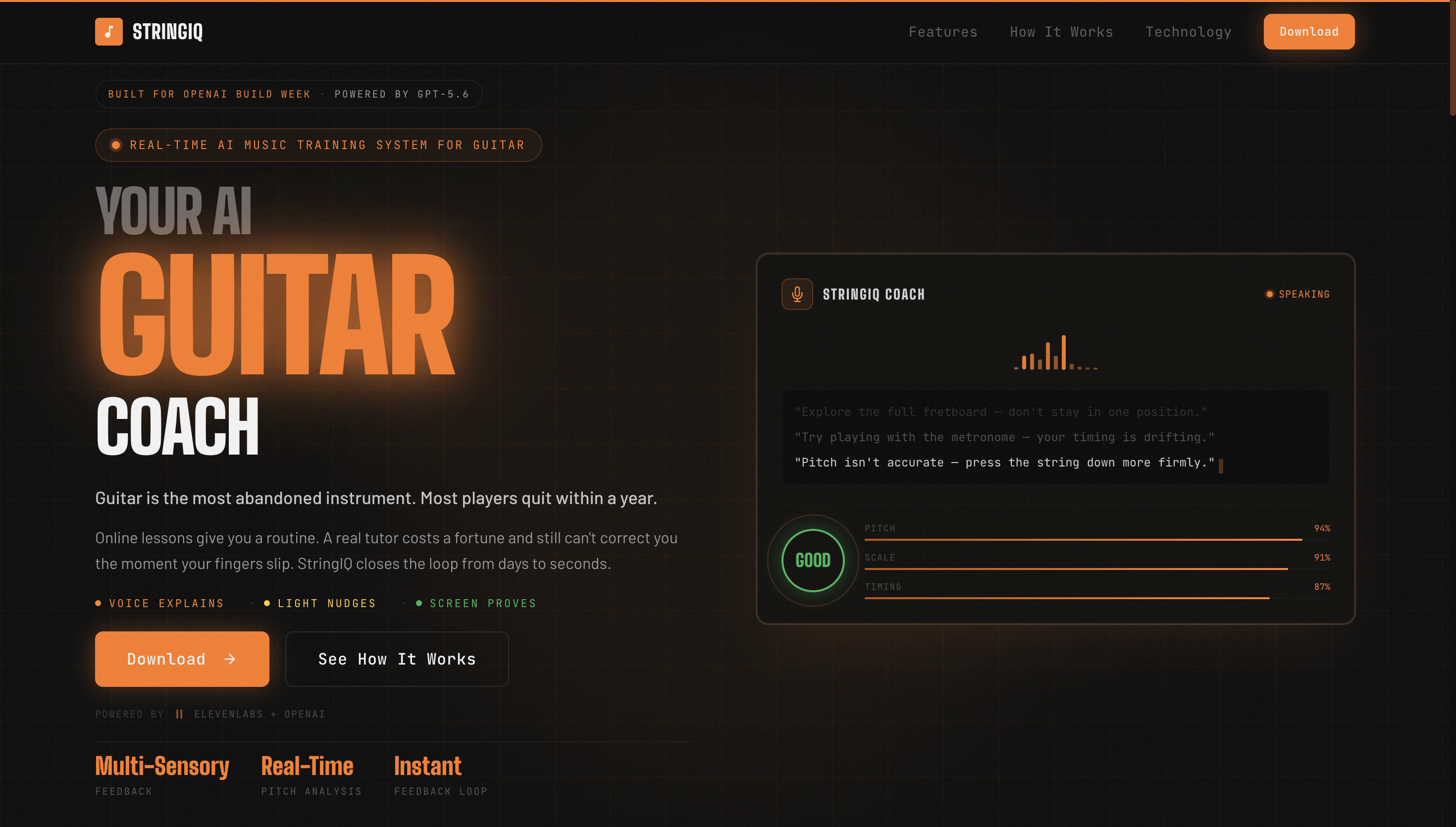
Task: Click the microphone icon in StringIQ Coach card
Action: pyautogui.click(x=797, y=294)
